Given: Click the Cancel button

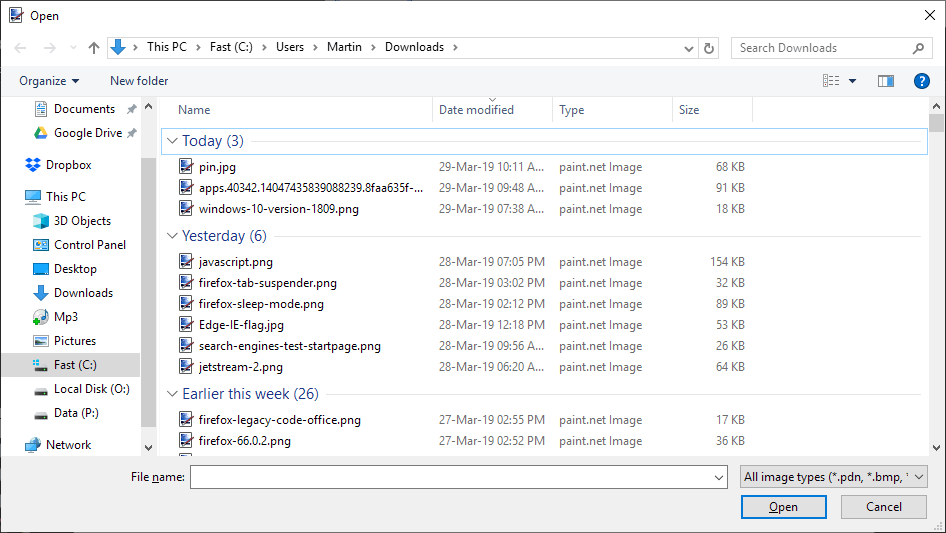Looking at the screenshot, I should click(883, 507).
